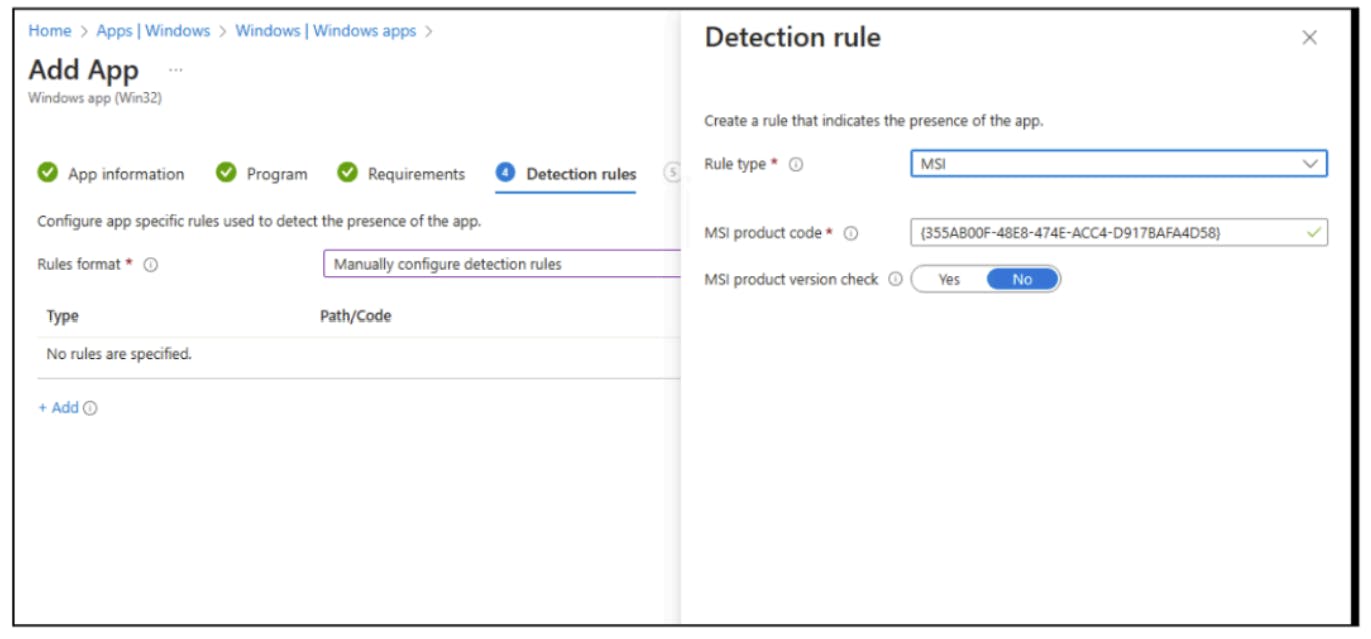Set MSI product version check to Yes
1371x639 pixels.
pyautogui.click(x=949, y=280)
